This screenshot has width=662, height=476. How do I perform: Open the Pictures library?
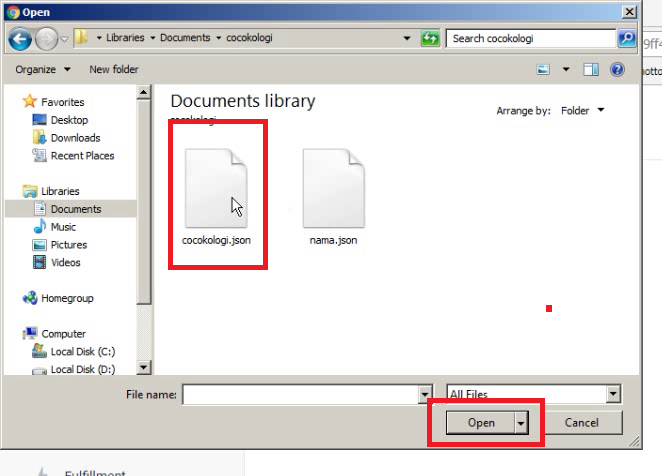69,245
